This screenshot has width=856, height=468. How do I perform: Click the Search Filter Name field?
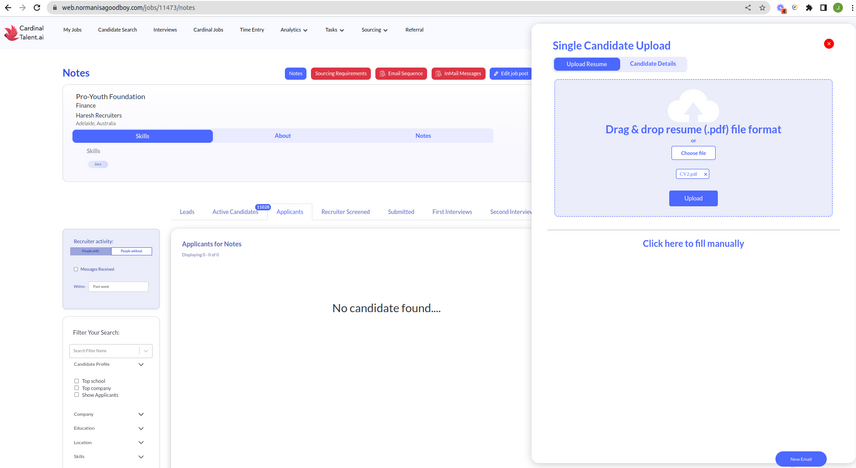tap(104, 351)
